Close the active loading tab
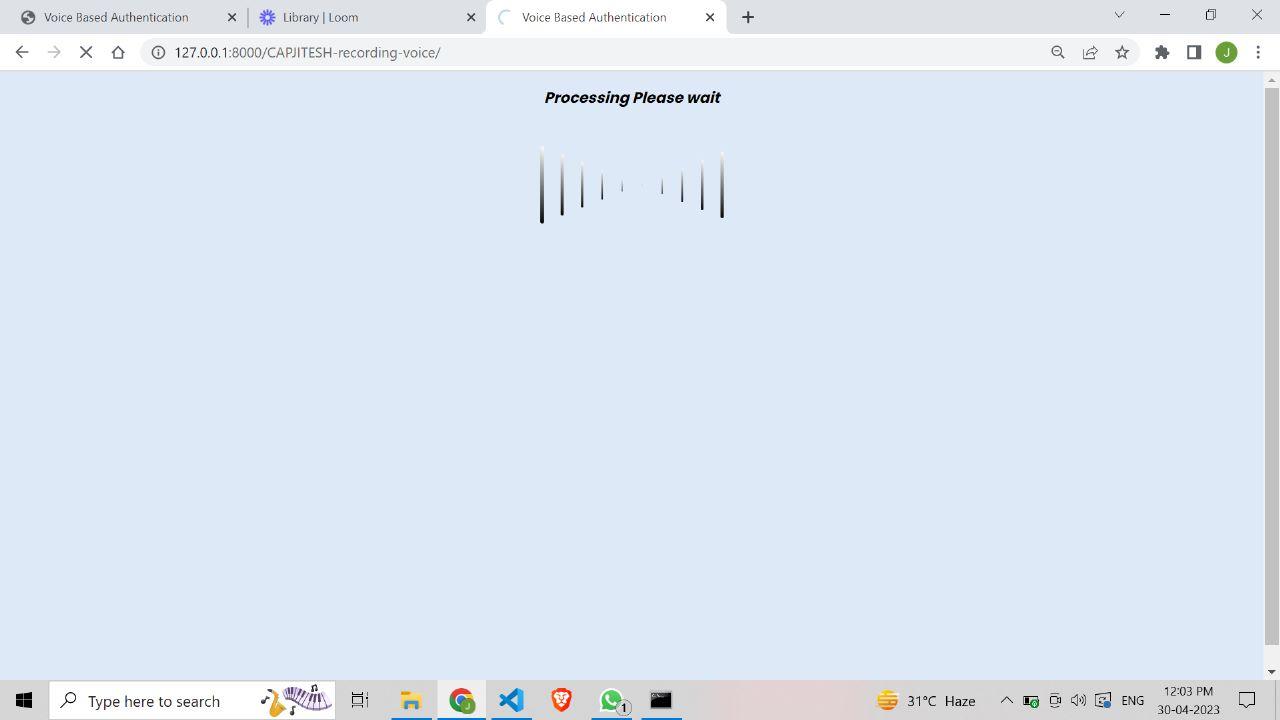Screen dimensions: 1280x720 pyautogui.click(x=710, y=17)
